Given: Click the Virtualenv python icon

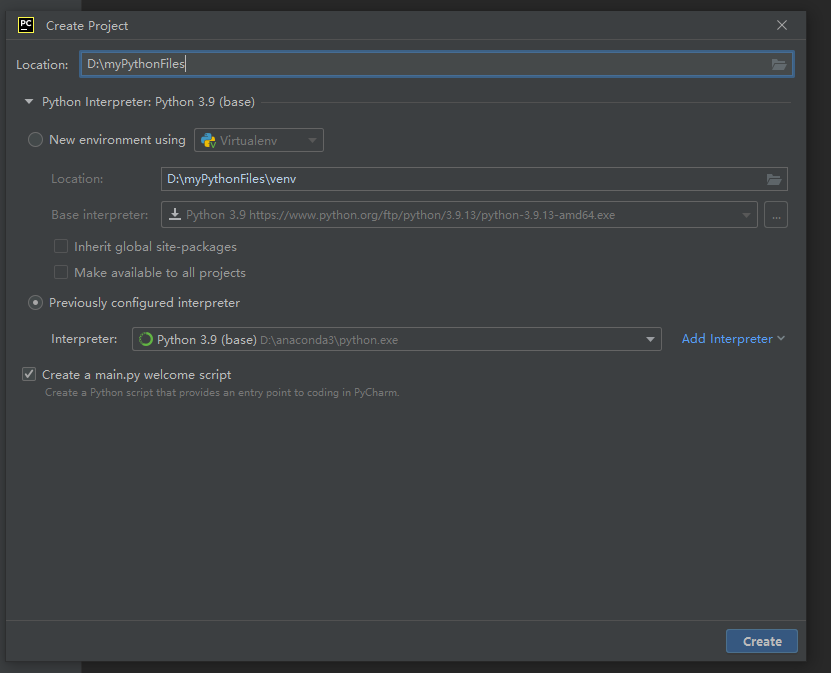Looking at the screenshot, I should pyautogui.click(x=208, y=140).
